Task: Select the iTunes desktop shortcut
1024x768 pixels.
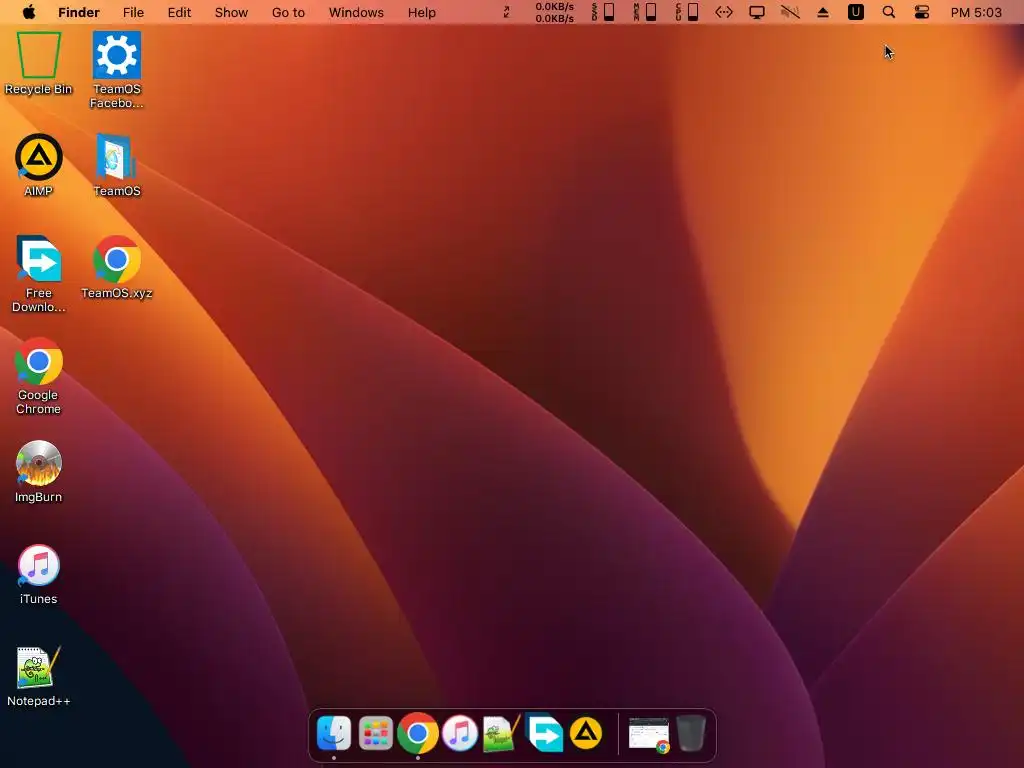Action: pos(39,573)
